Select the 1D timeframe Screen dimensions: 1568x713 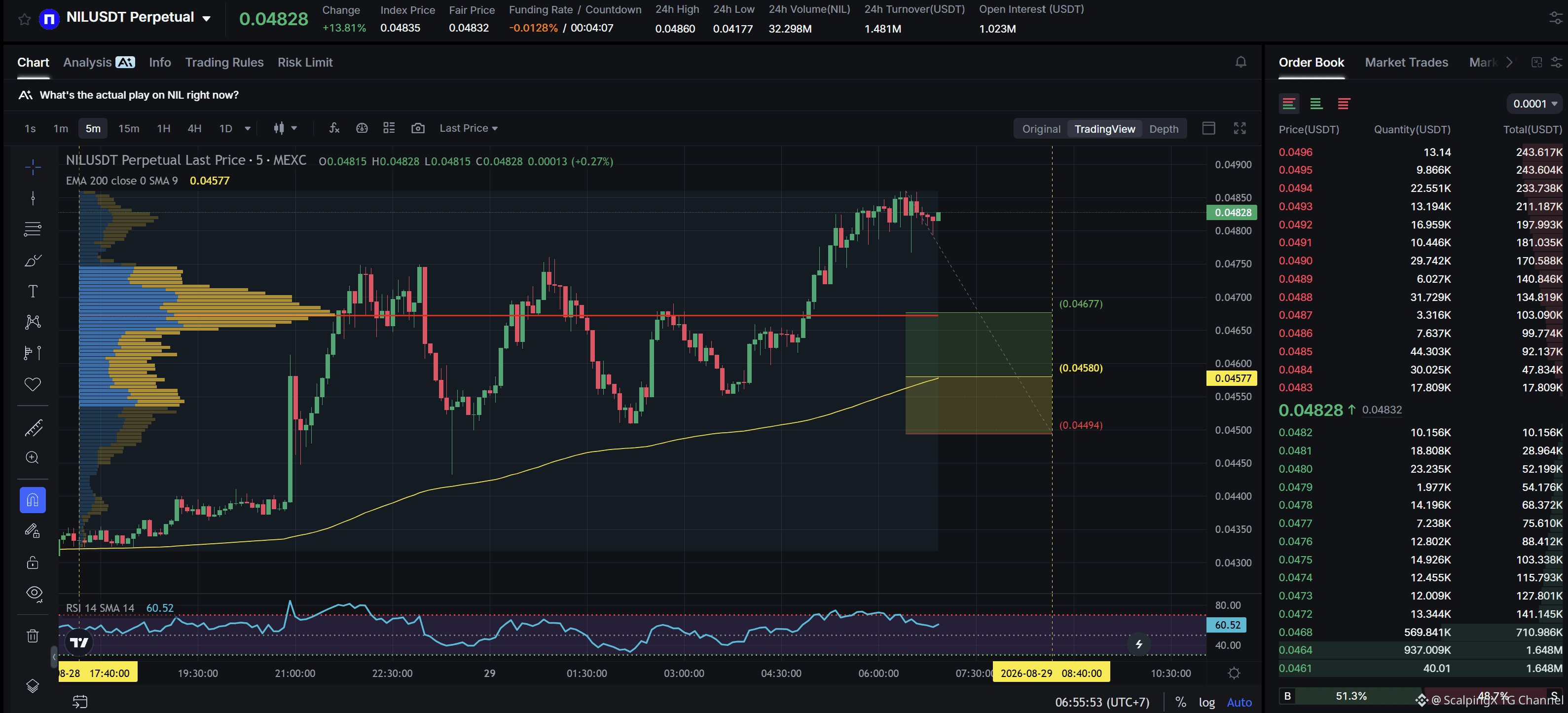coord(225,128)
